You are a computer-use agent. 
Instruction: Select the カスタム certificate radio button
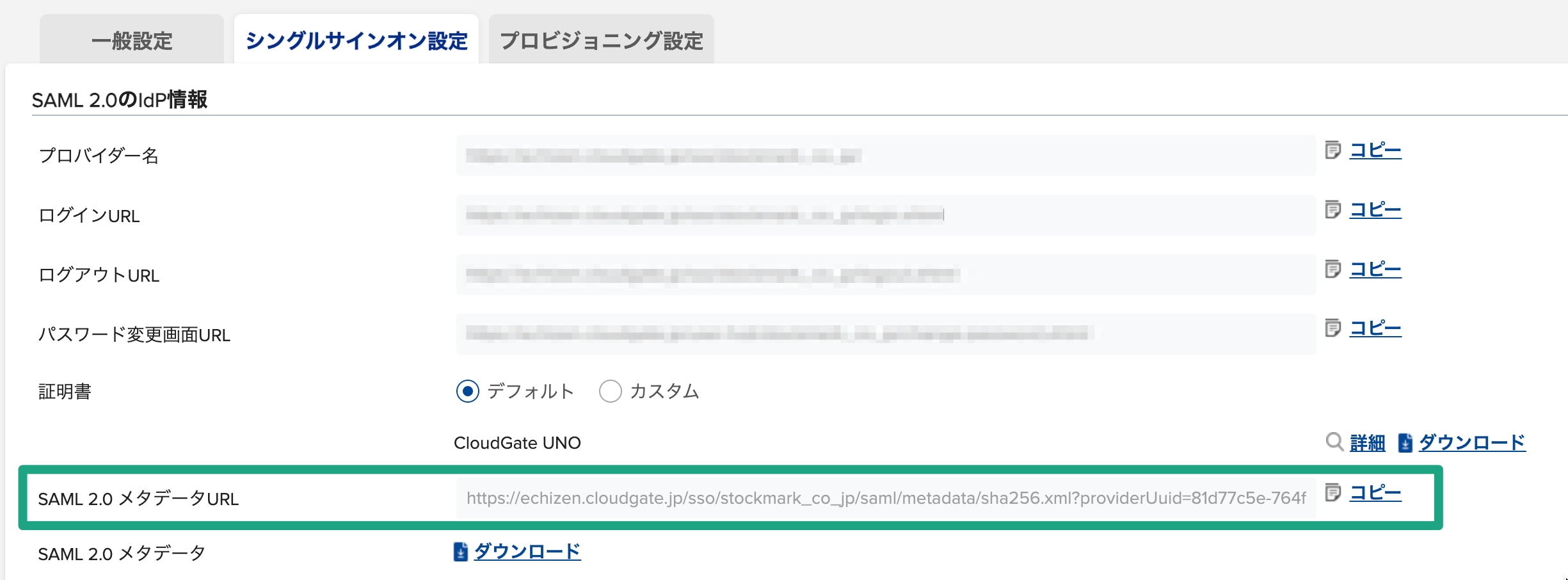(x=611, y=391)
